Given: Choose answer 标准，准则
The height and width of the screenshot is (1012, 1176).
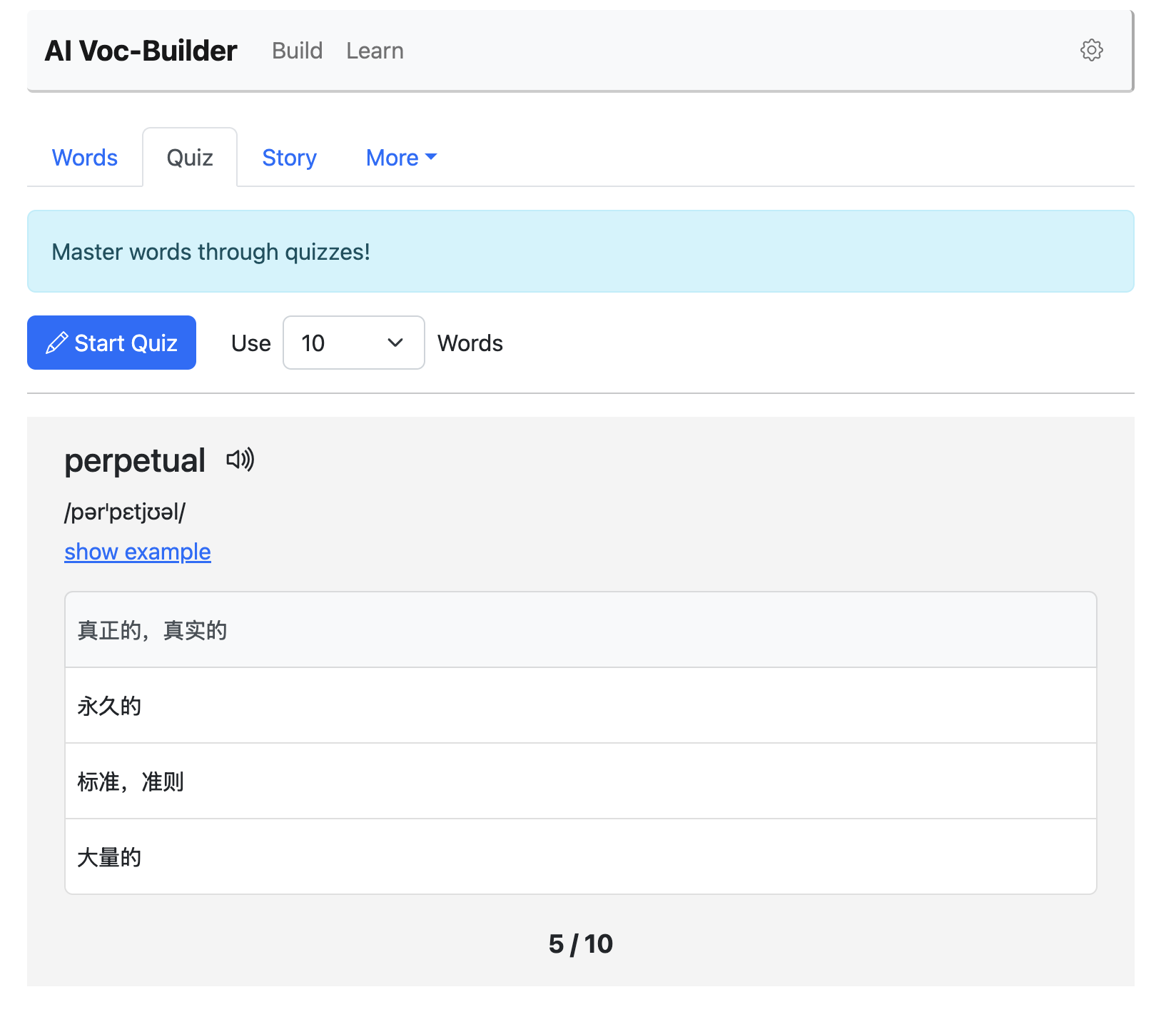Looking at the screenshot, I should pos(581,781).
